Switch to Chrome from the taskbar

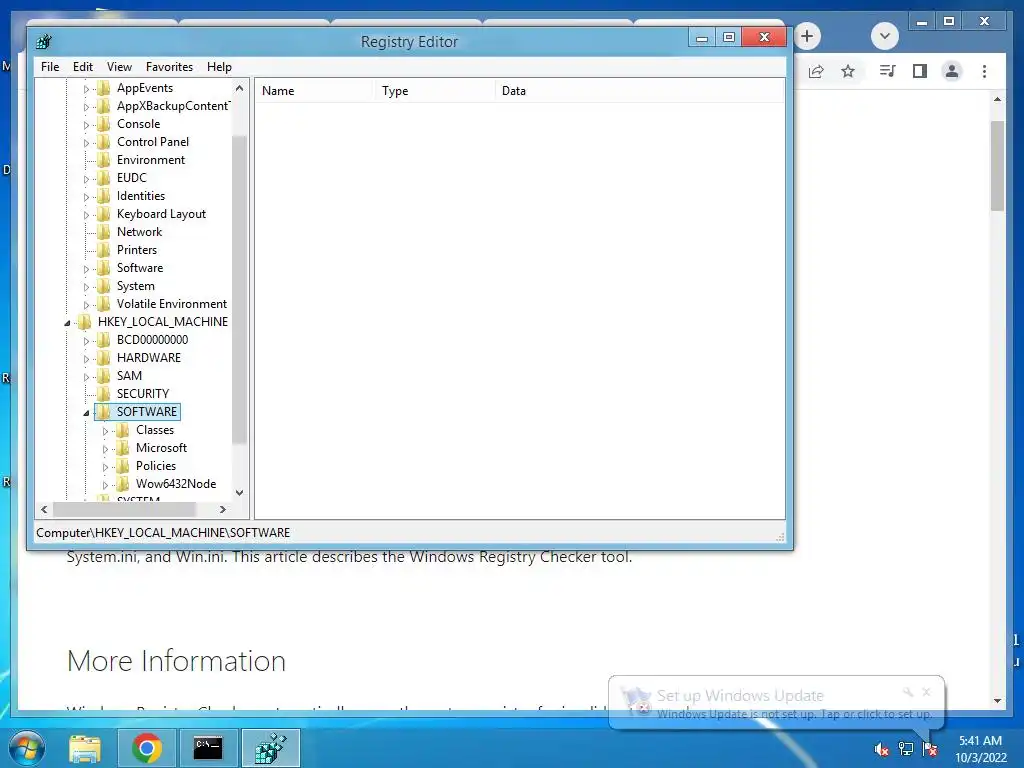(x=147, y=748)
